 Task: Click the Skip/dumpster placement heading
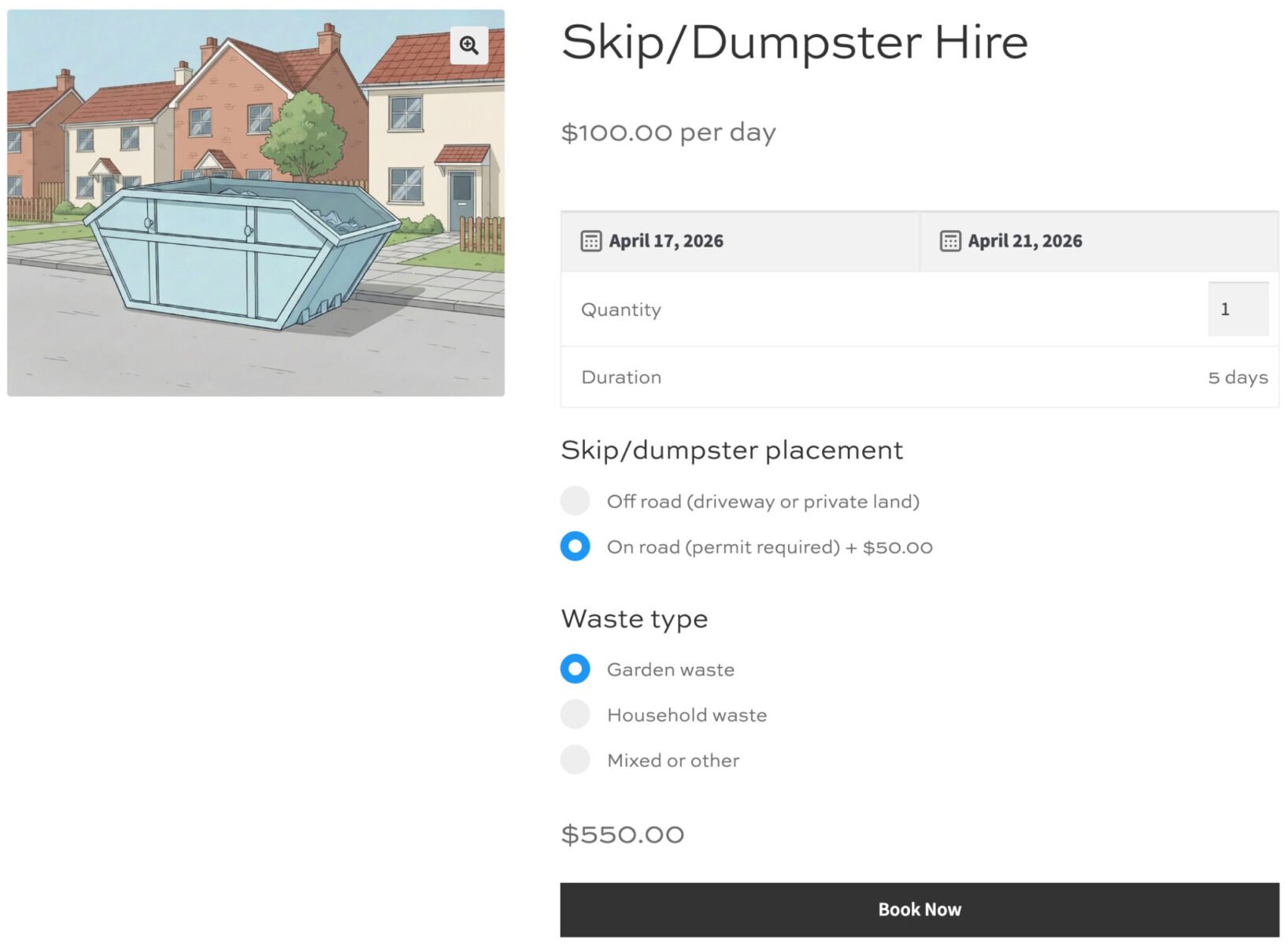pyautogui.click(x=731, y=450)
